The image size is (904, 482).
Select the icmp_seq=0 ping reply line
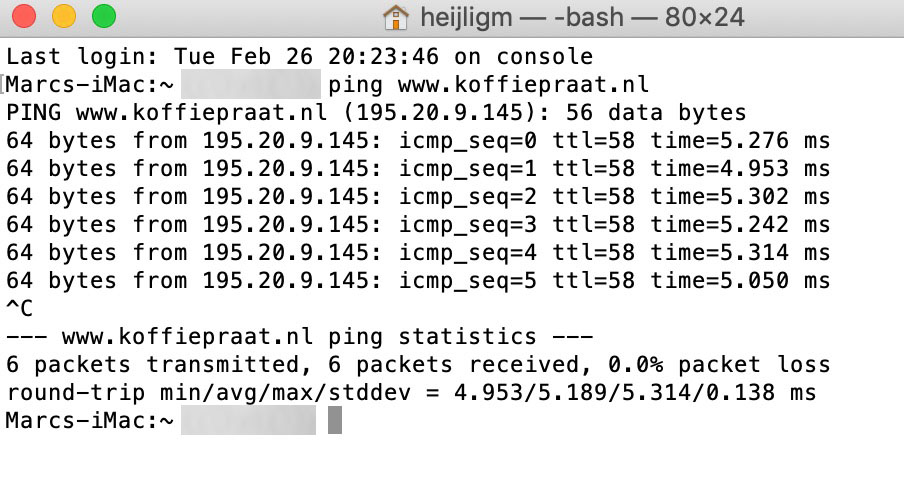(x=418, y=140)
